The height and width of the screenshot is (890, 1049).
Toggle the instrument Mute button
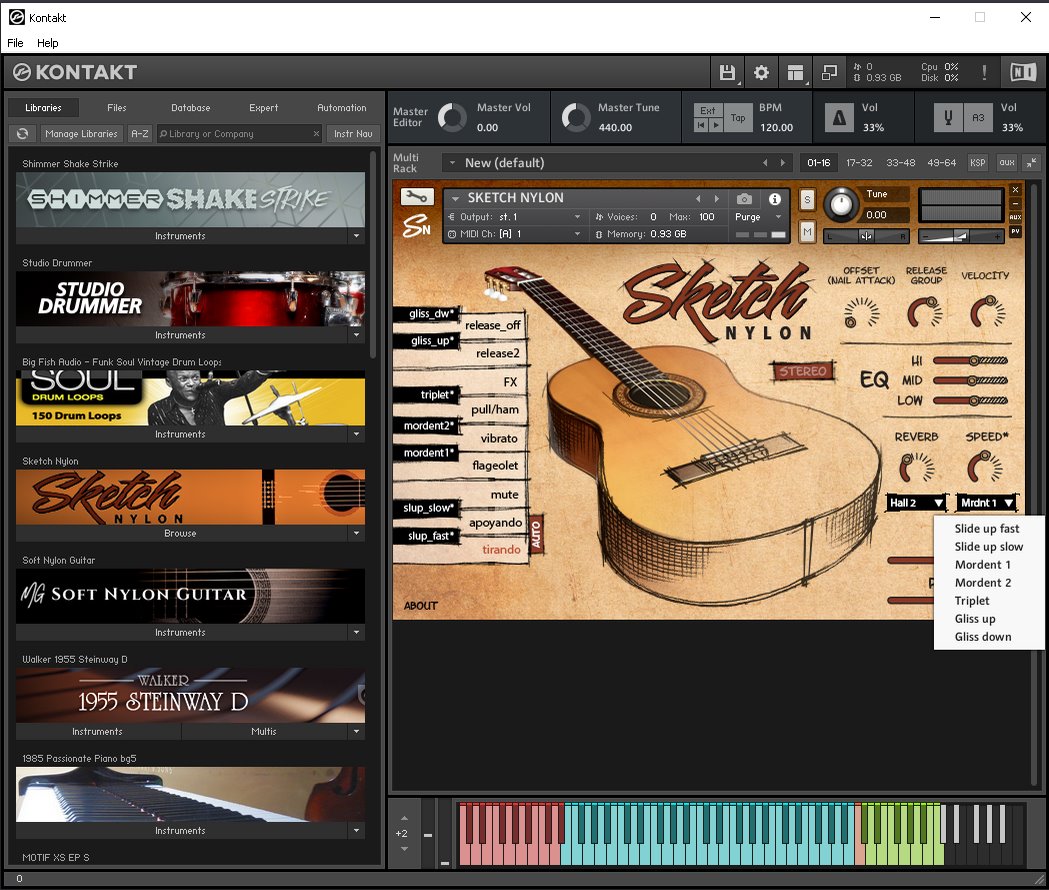click(x=807, y=232)
